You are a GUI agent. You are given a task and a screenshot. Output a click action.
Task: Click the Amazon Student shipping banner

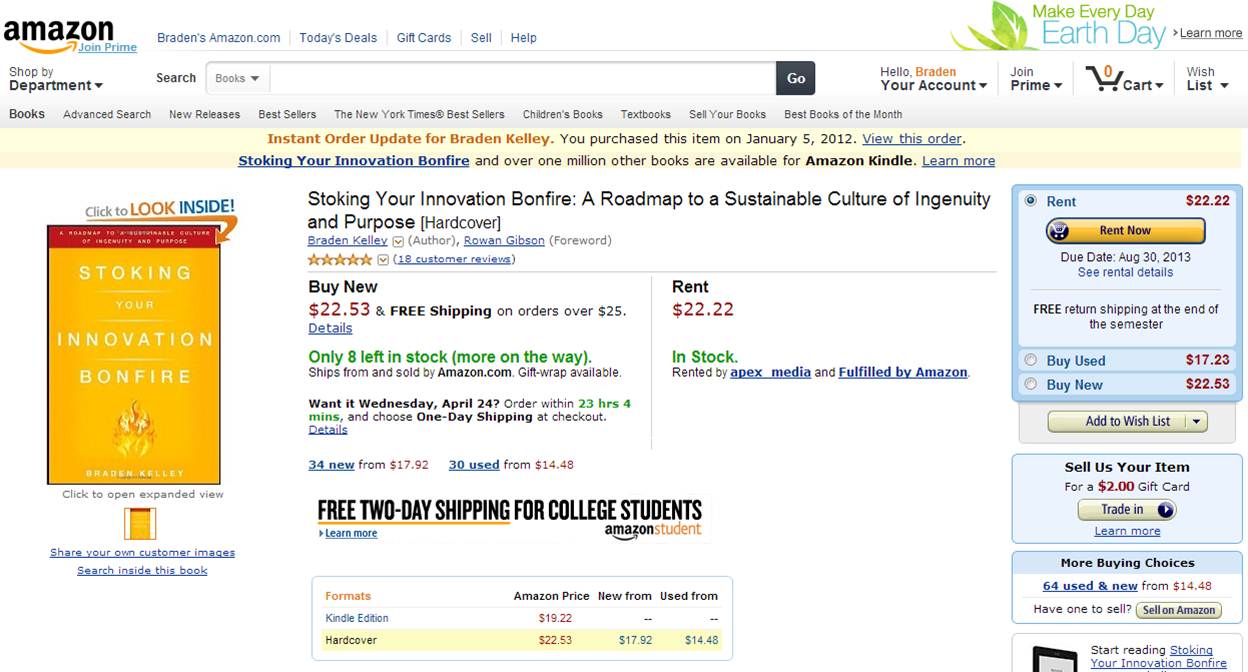pos(510,518)
